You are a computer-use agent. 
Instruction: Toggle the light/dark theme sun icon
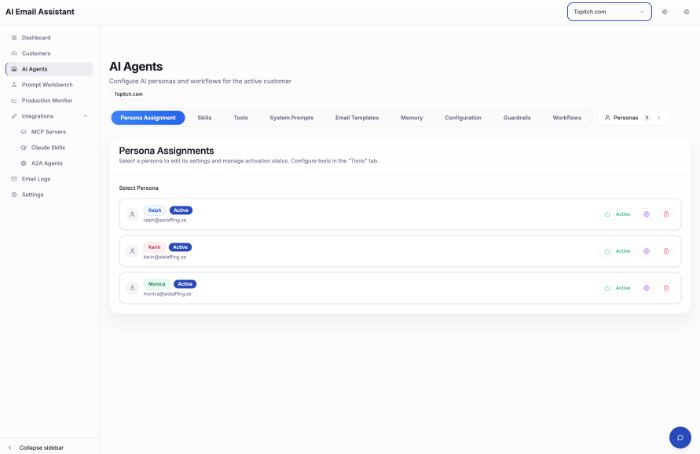[664, 12]
